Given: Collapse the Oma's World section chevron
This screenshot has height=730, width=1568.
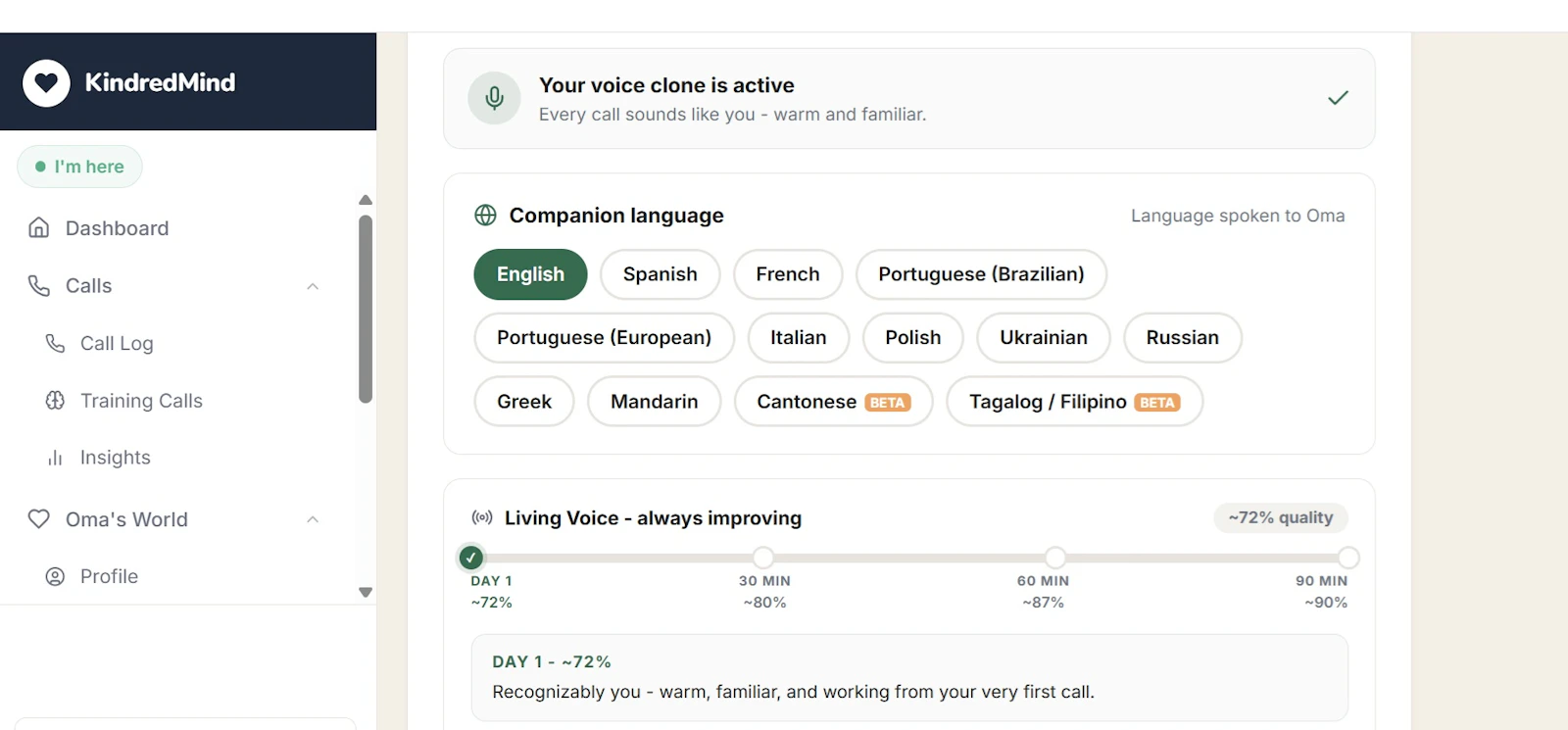Looking at the screenshot, I should [313, 519].
